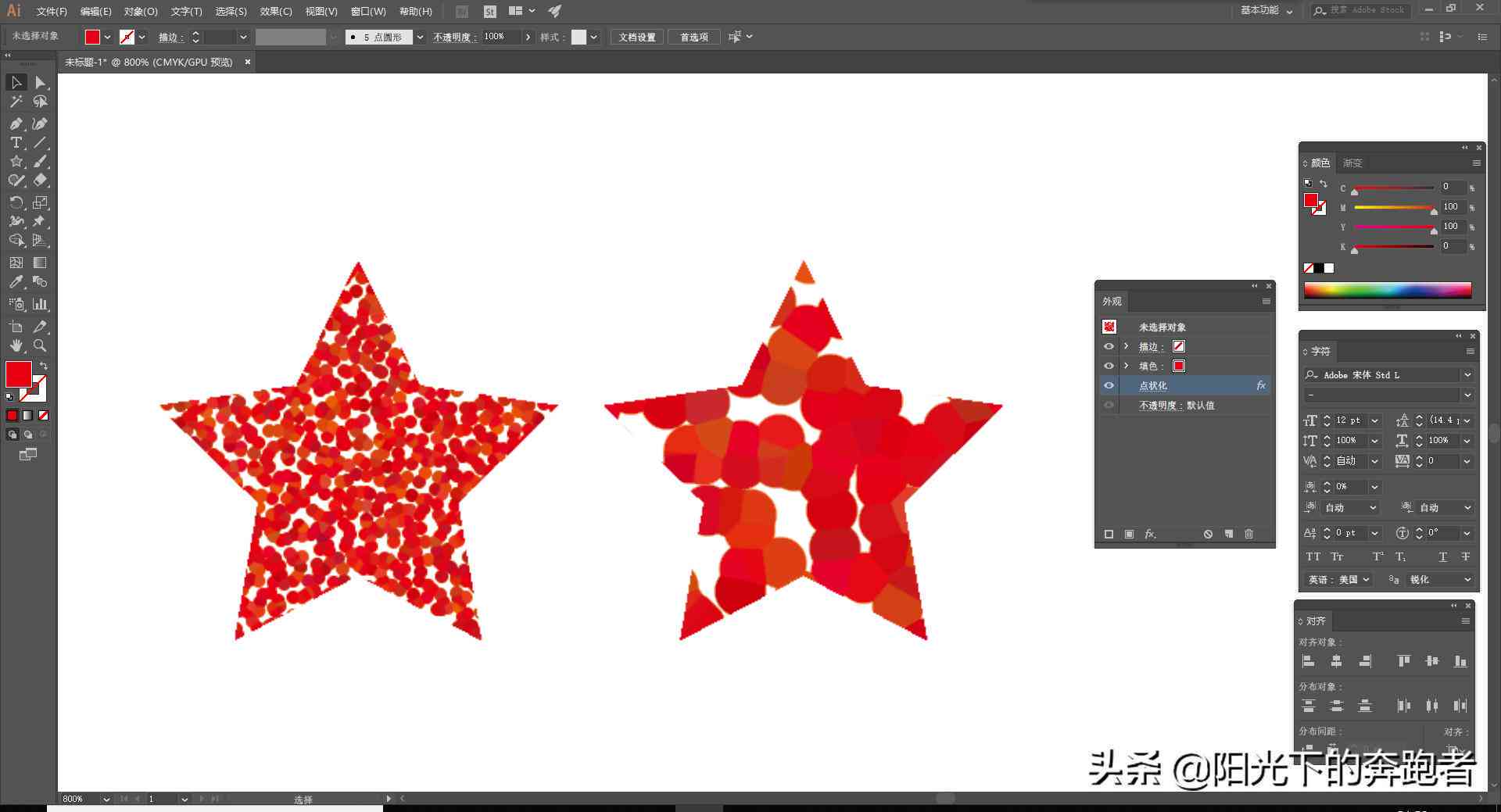Open the 基本功能 workspace switcher
The height and width of the screenshot is (812, 1501).
pyautogui.click(x=1266, y=10)
